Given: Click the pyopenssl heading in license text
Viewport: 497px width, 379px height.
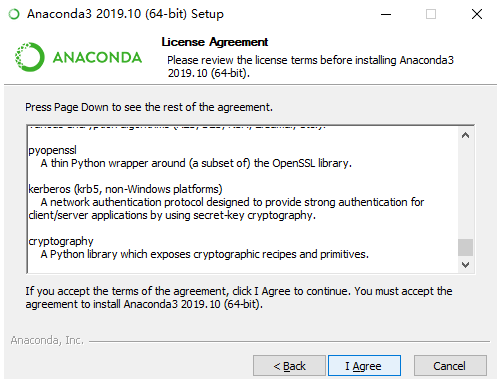Looking at the screenshot, I should point(52,150).
